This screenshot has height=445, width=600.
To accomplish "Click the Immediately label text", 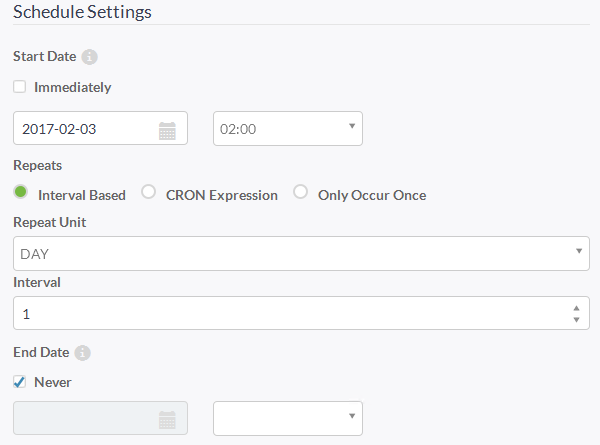I will click(73, 87).
